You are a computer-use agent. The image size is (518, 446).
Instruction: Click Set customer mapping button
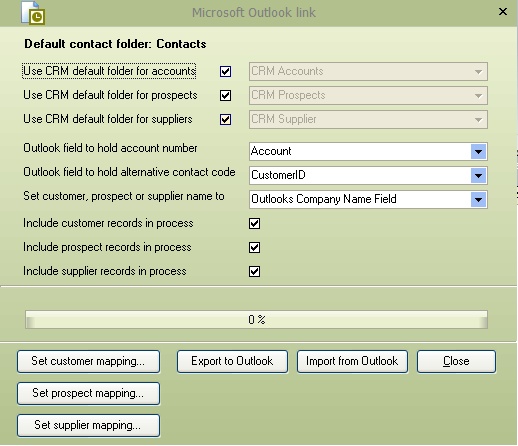click(88, 361)
